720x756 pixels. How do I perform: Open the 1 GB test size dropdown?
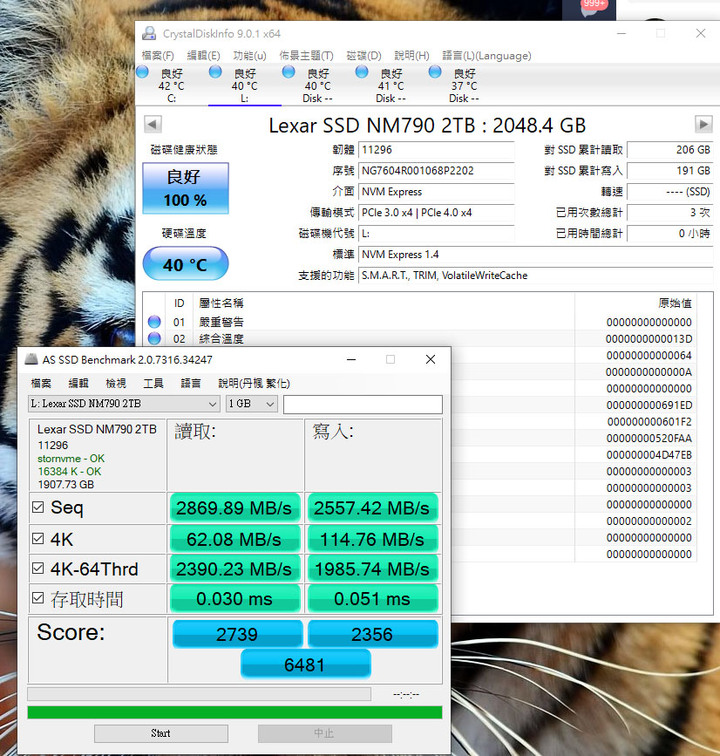coord(252,404)
